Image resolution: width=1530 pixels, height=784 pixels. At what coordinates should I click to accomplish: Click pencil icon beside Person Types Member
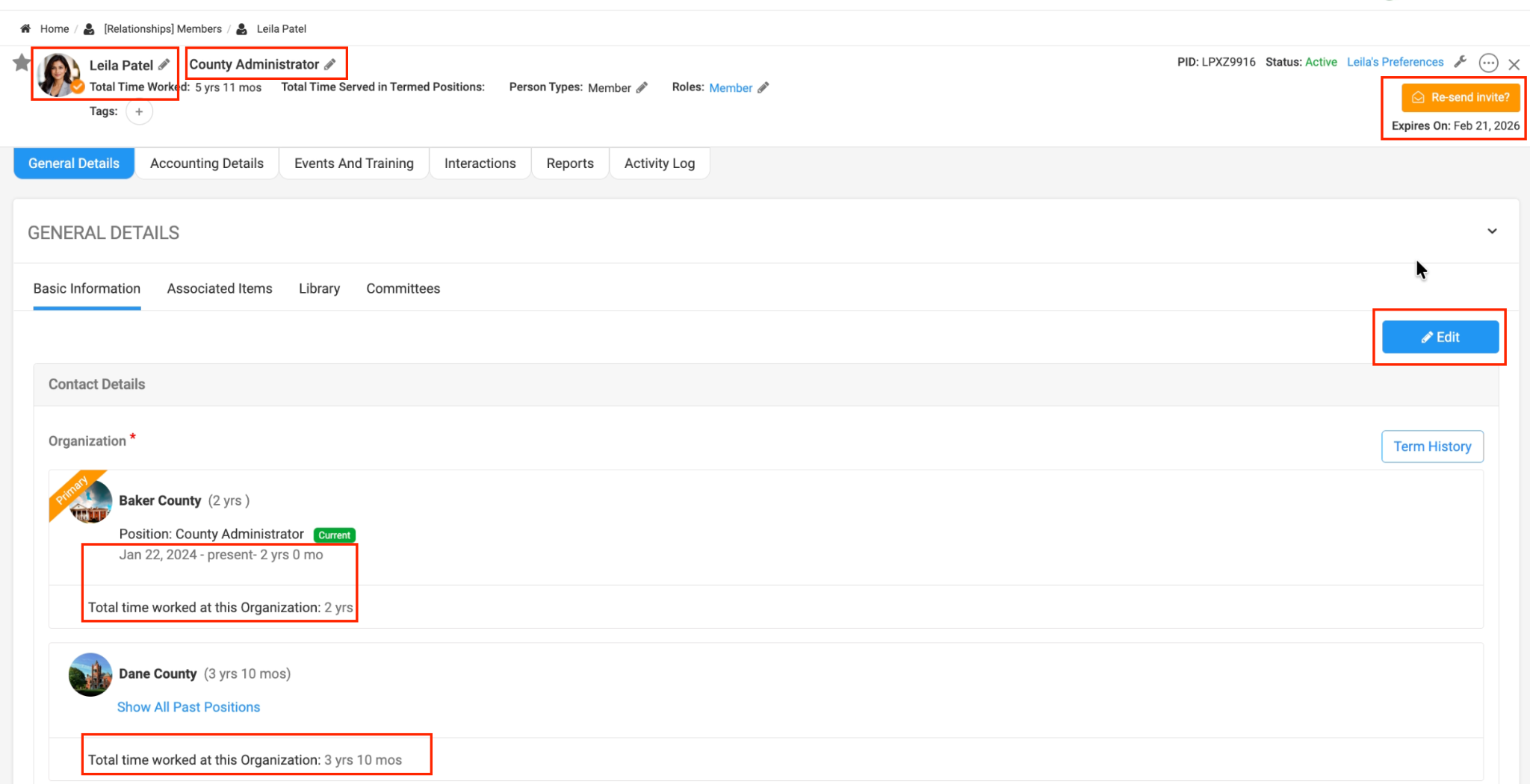[x=642, y=88]
